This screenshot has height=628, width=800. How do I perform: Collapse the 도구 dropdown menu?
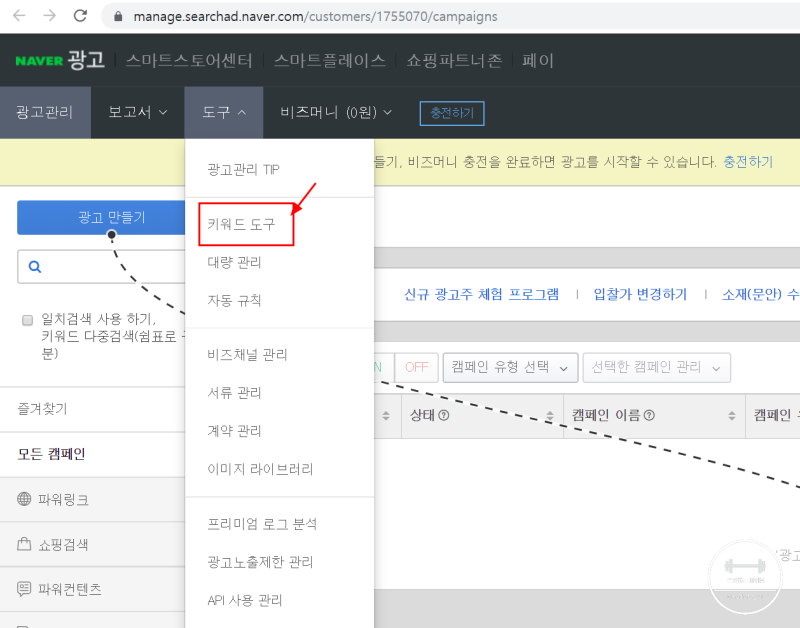pos(224,112)
